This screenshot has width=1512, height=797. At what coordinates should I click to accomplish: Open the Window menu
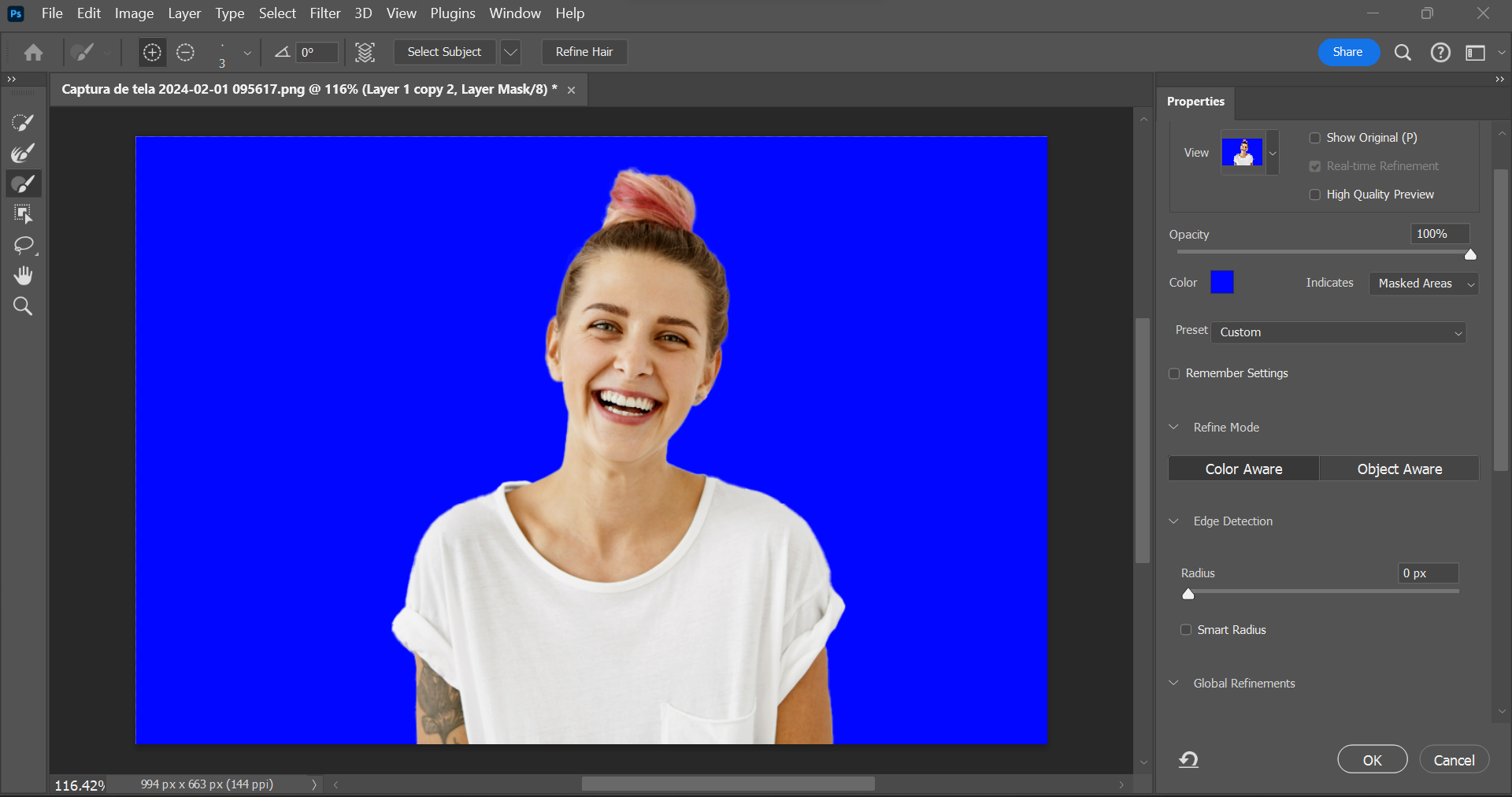(x=515, y=13)
